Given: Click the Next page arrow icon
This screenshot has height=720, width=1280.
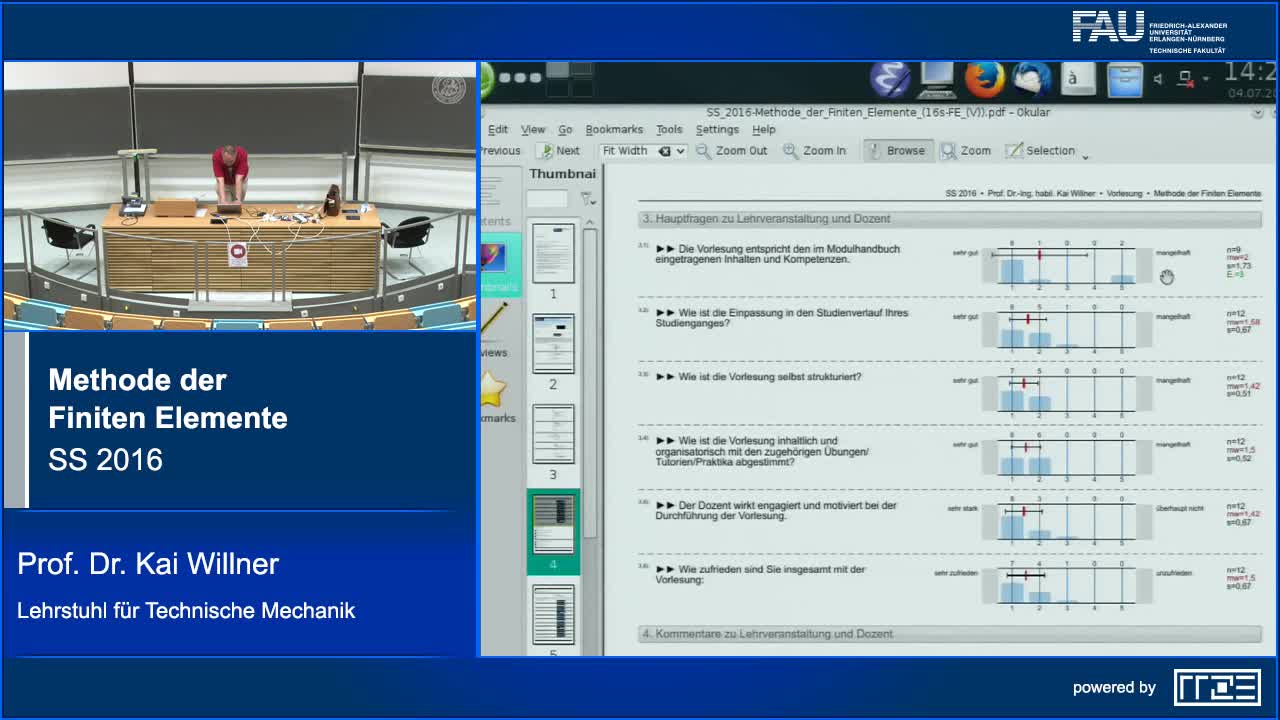Looking at the screenshot, I should pos(548,150).
